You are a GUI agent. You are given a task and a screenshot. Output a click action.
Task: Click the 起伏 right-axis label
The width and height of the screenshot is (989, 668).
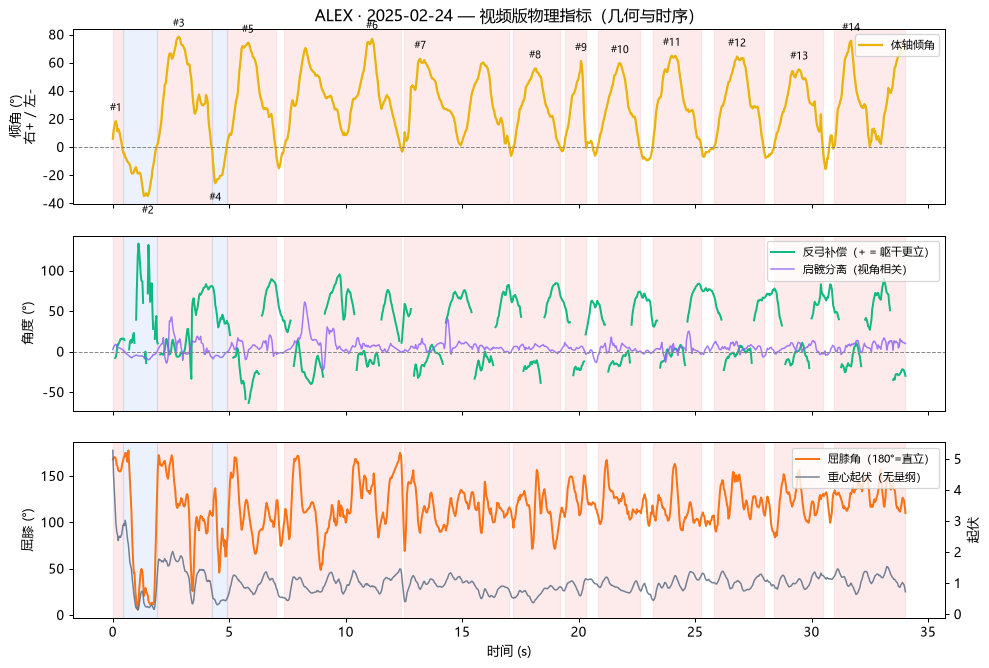click(973, 530)
